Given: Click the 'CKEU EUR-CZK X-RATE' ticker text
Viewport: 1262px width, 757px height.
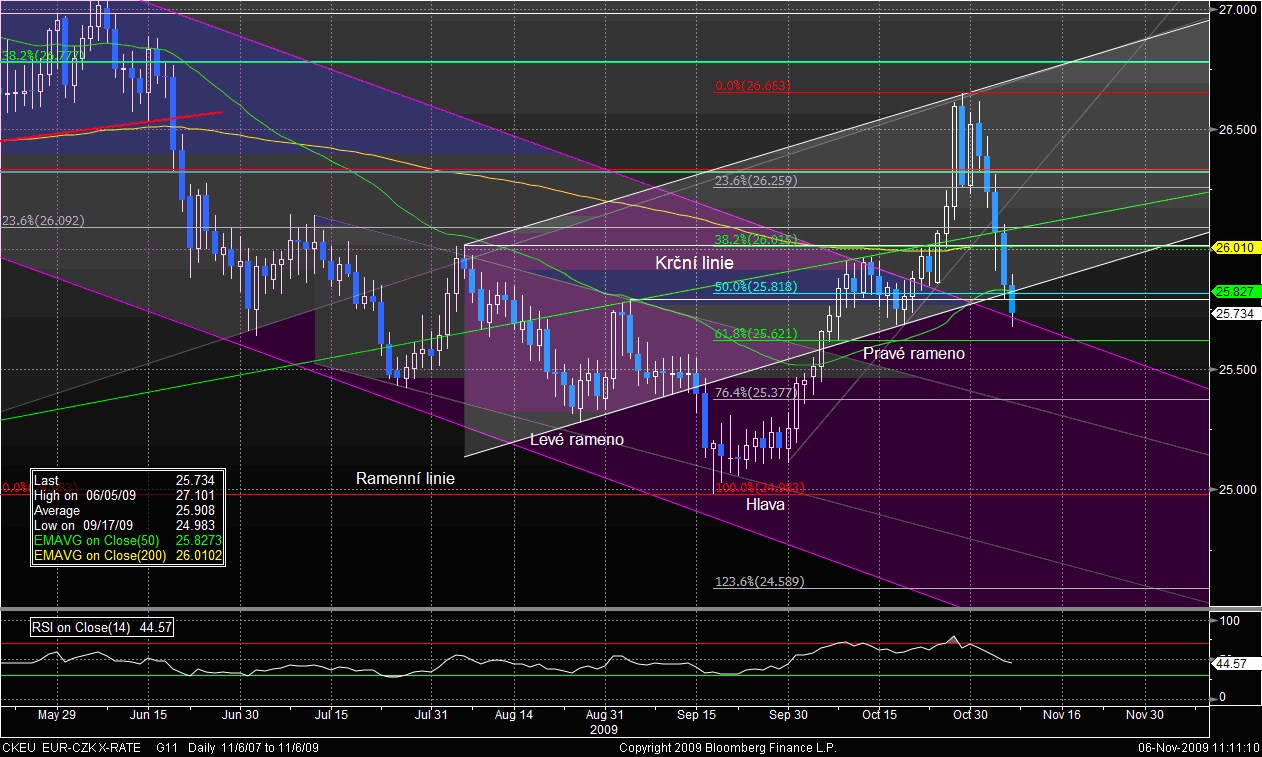Looking at the screenshot, I should [x=72, y=748].
